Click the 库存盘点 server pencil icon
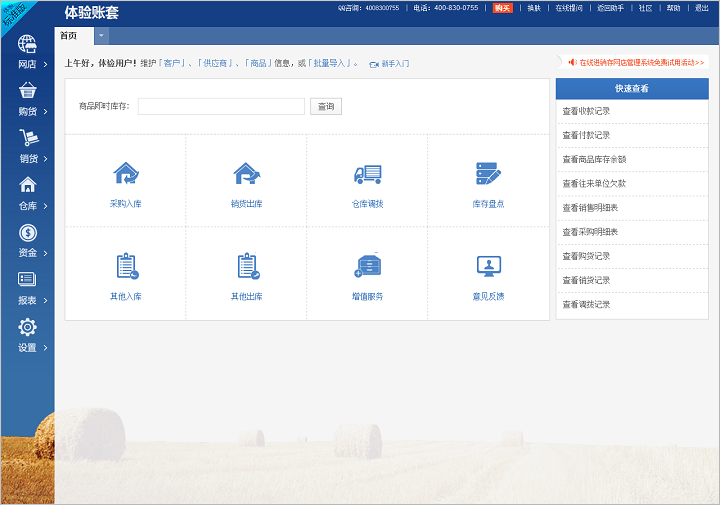 pos(488,174)
